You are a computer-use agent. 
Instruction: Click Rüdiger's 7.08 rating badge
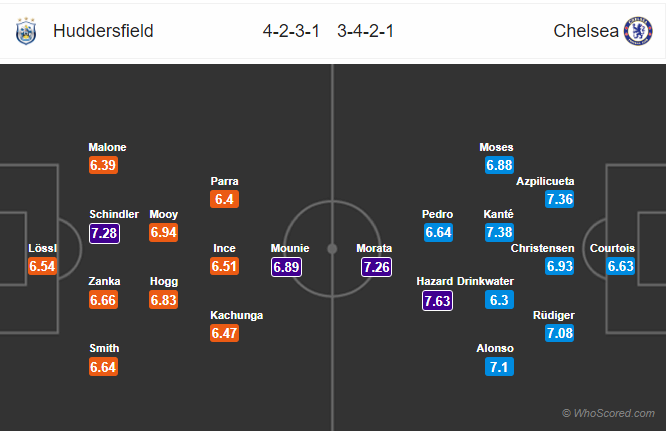point(559,333)
